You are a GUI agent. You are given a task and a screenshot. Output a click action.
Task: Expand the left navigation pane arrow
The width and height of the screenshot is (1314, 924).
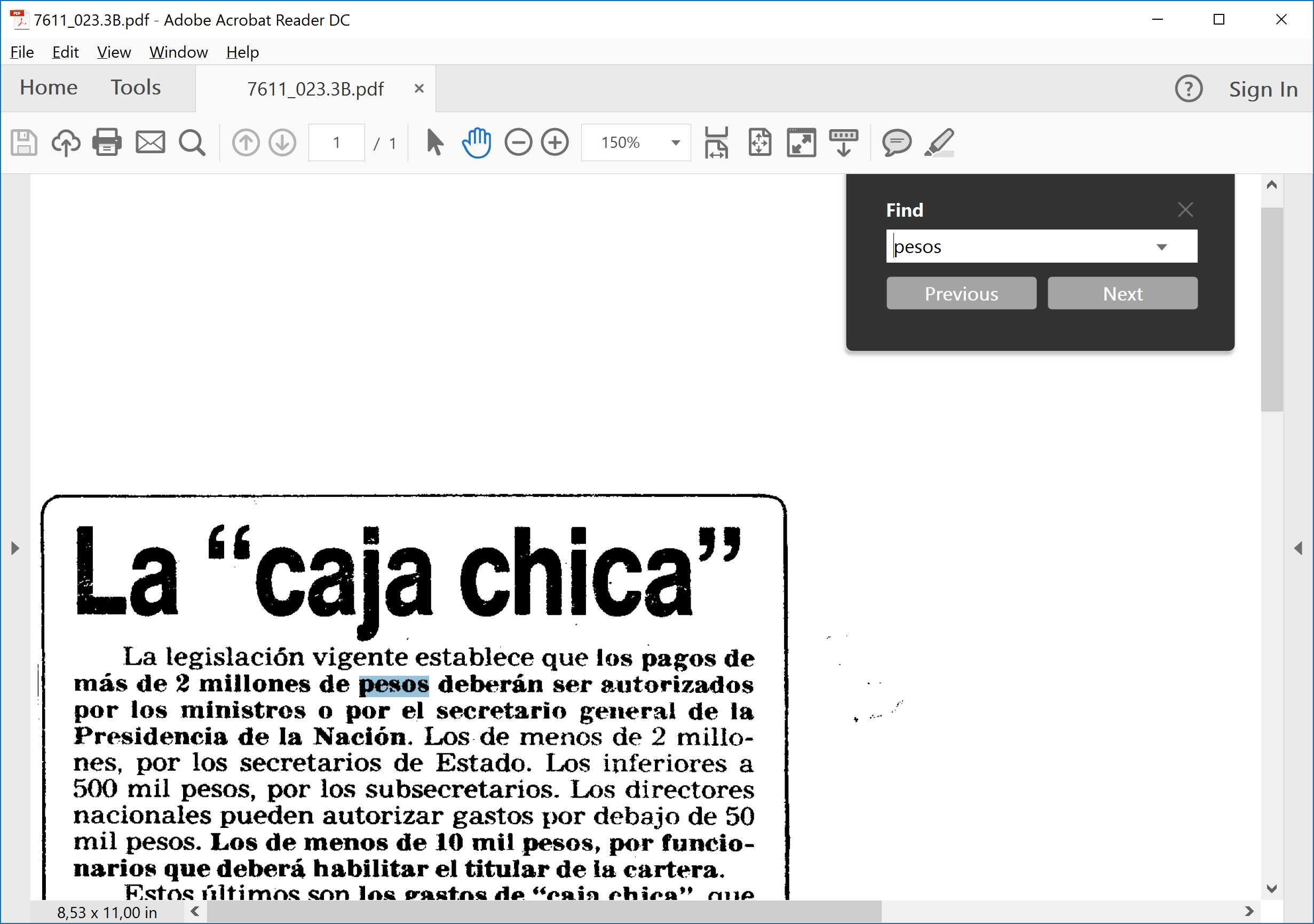[x=15, y=548]
